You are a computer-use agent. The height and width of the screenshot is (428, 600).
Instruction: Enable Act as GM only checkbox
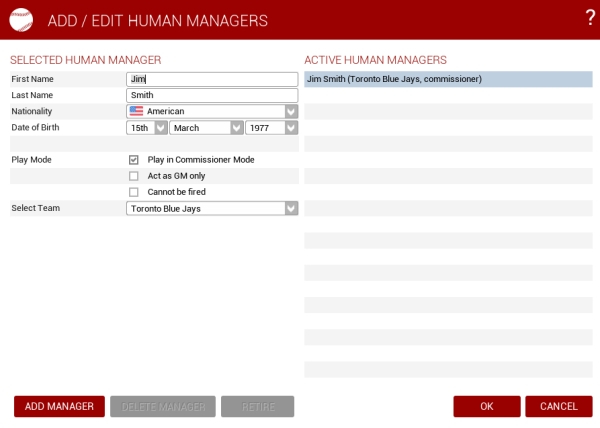tap(134, 176)
